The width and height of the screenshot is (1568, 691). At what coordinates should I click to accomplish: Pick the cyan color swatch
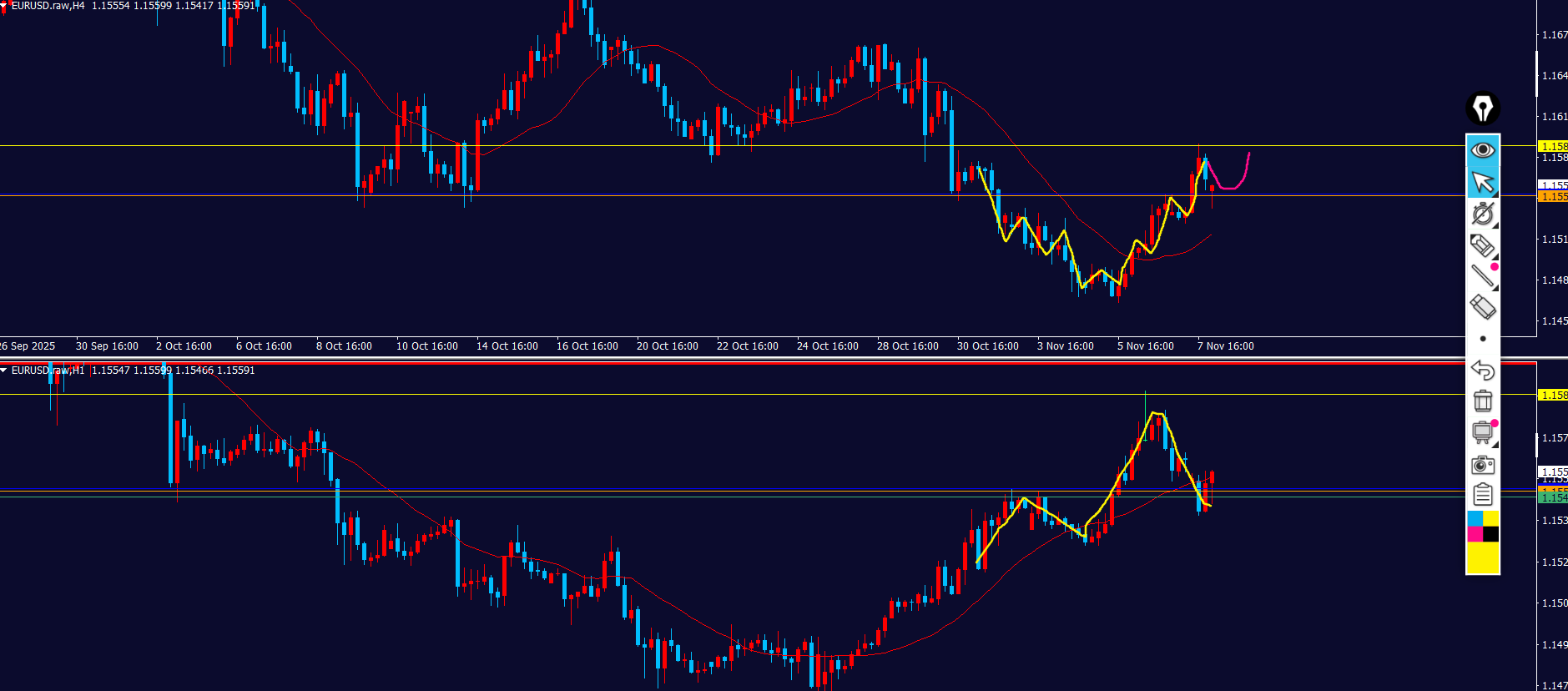[x=1475, y=519]
